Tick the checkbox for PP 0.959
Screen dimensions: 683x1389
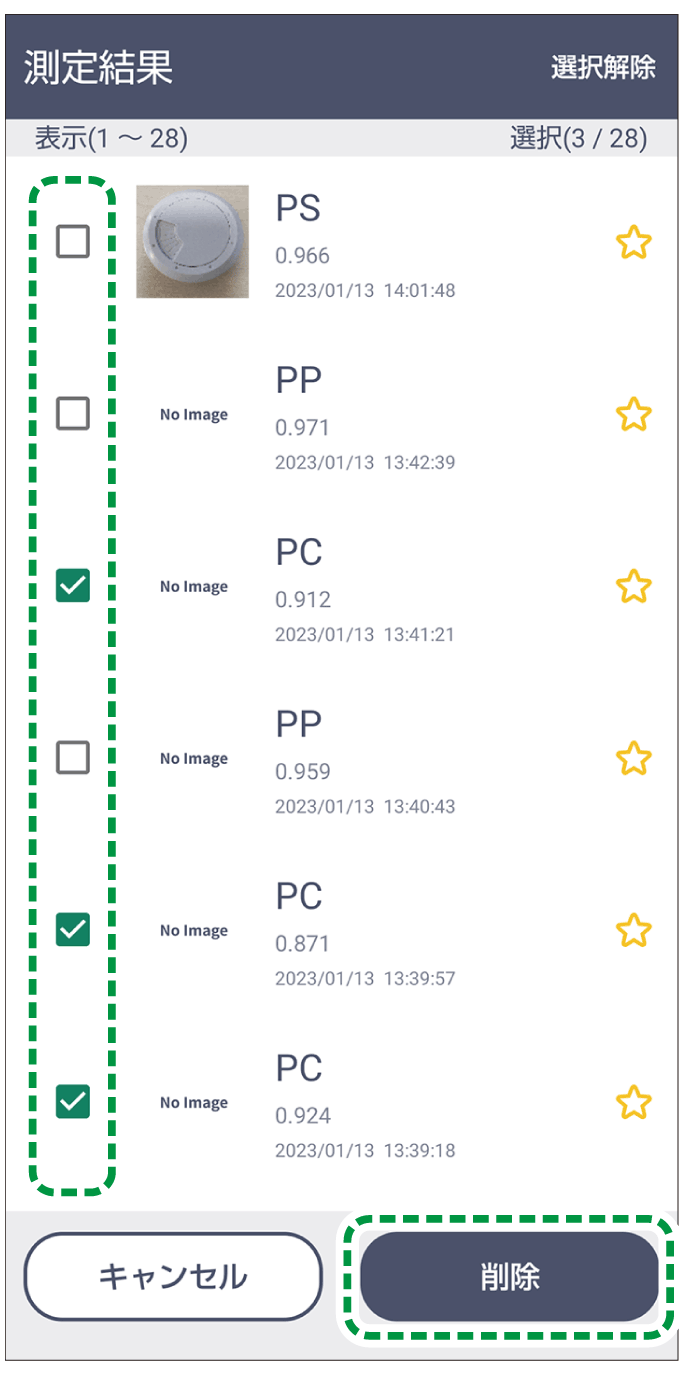coord(73,757)
